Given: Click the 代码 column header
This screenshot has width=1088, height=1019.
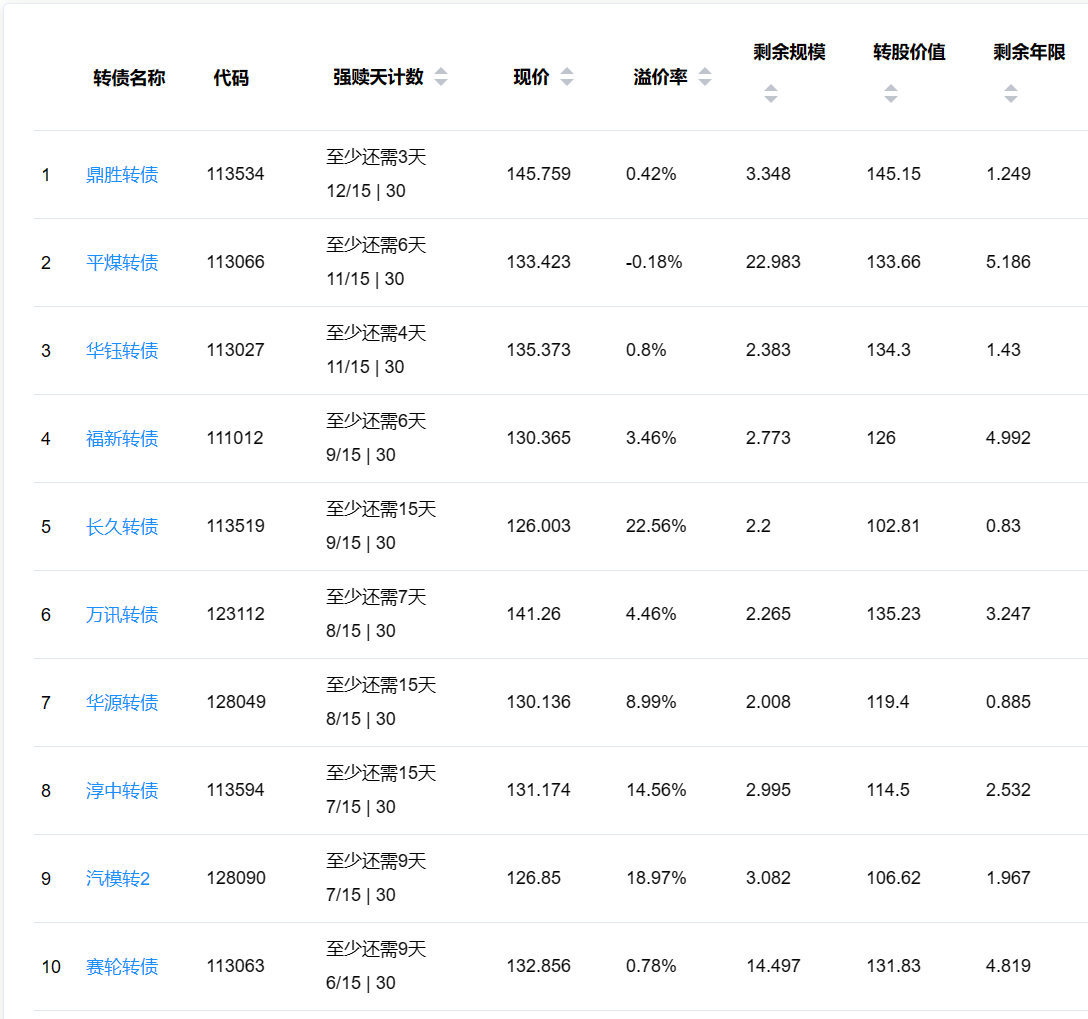Looking at the screenshot, I should pyautogui.click(x=231, y=78).
